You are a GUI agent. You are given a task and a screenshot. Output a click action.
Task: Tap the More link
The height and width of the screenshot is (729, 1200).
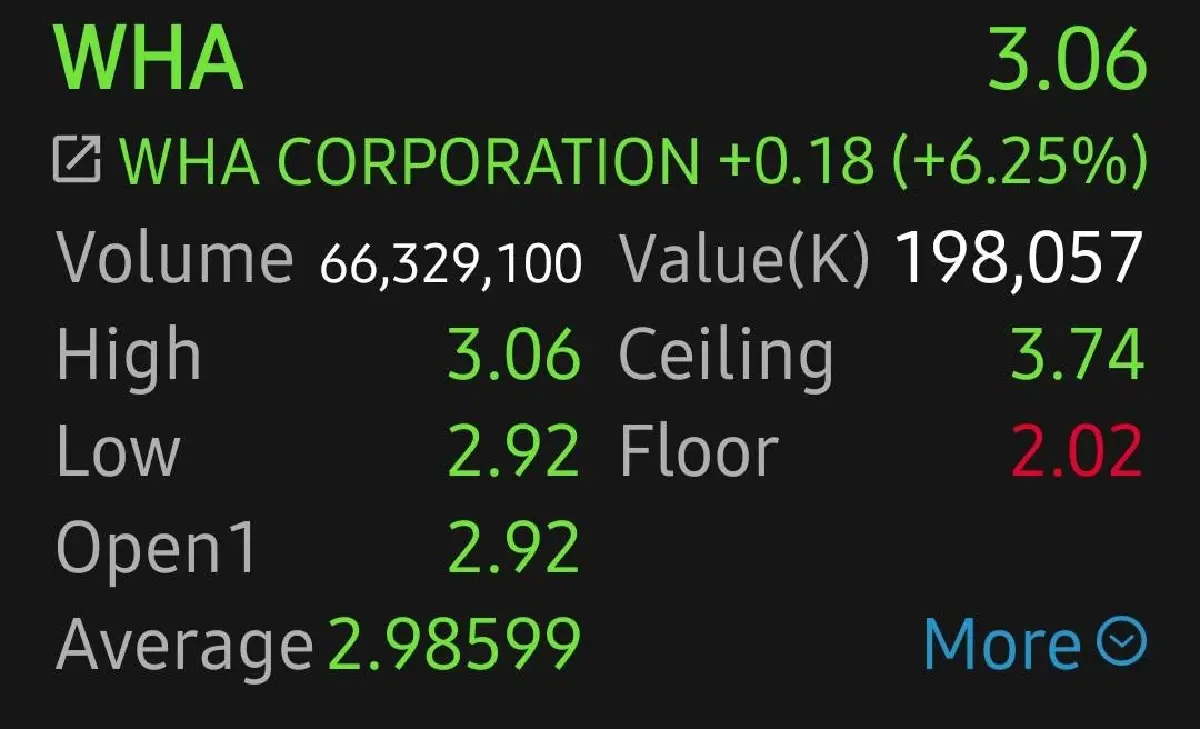(1002, 644)
